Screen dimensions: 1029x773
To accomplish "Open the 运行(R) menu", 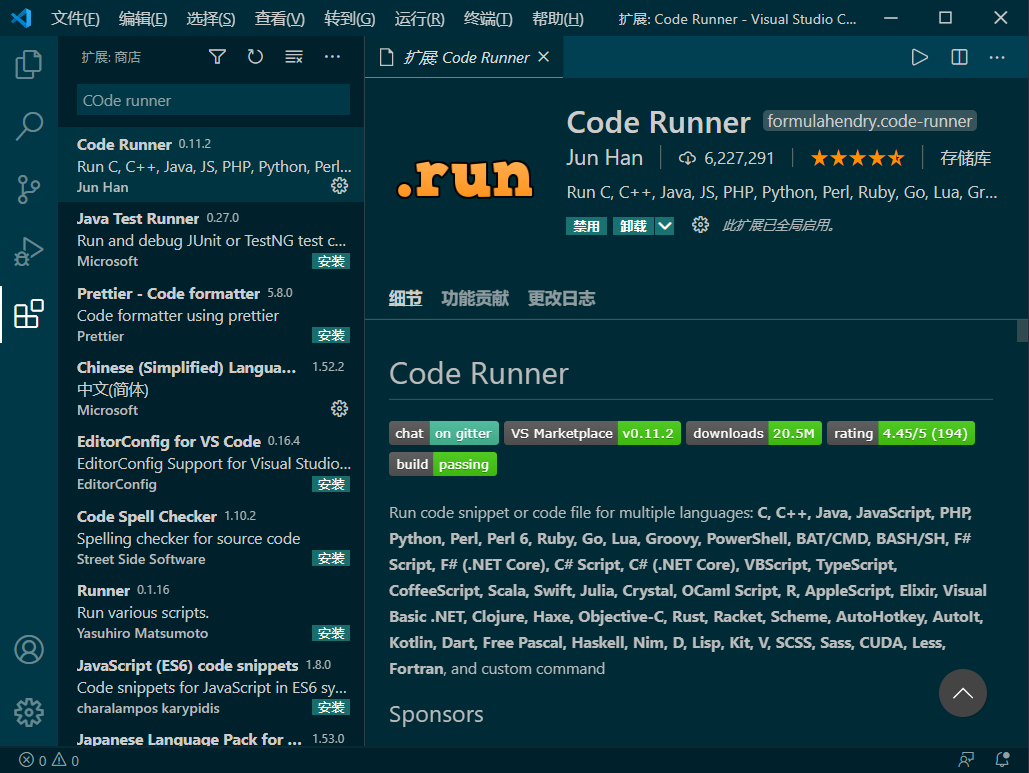I will click(419, 18).
